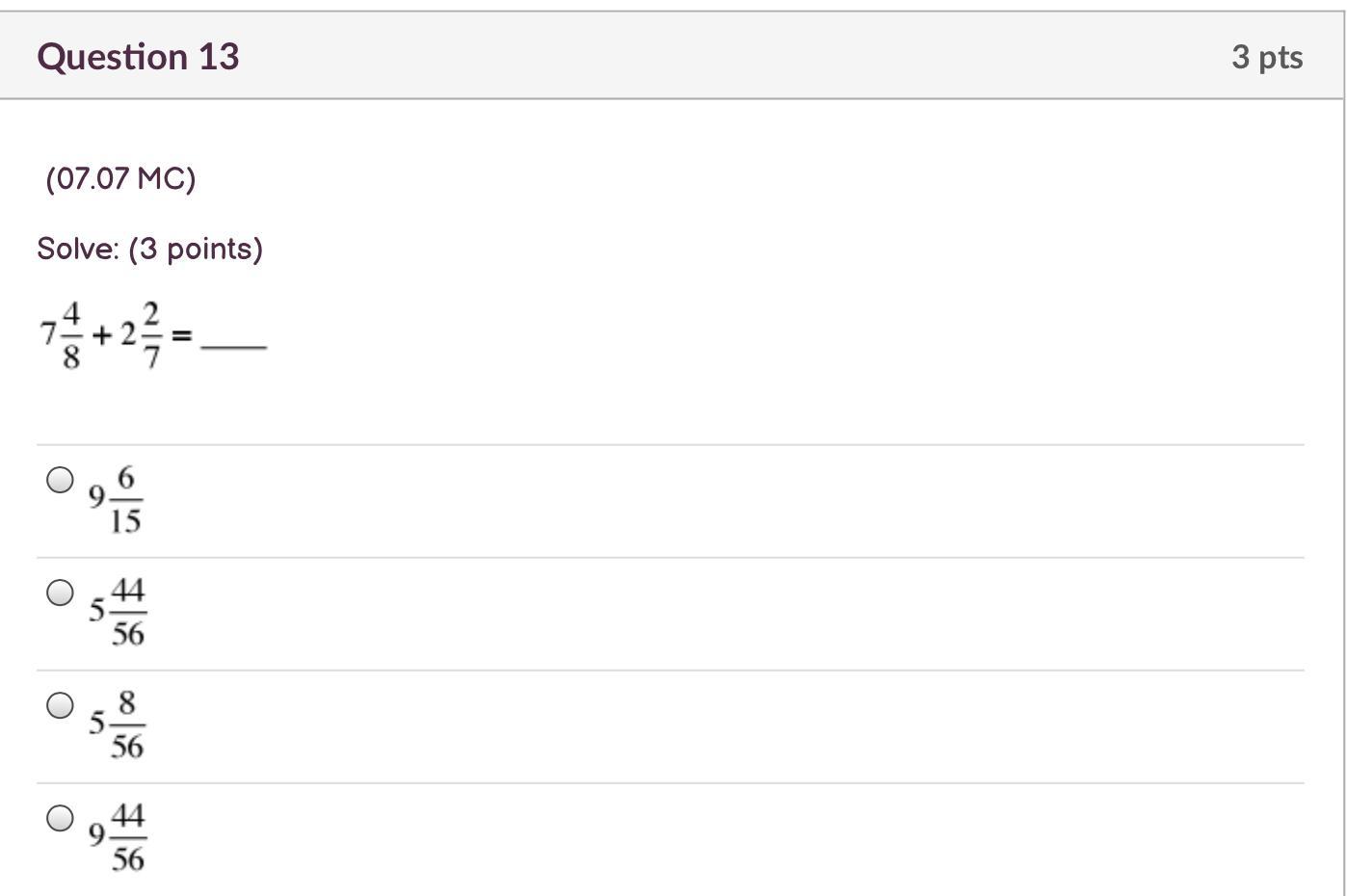The width and height of the screenshot is (1347, 896).
Task: Click the Solve: (3 points) prompt
Action: pyautogui.click(x=149, y=249)
